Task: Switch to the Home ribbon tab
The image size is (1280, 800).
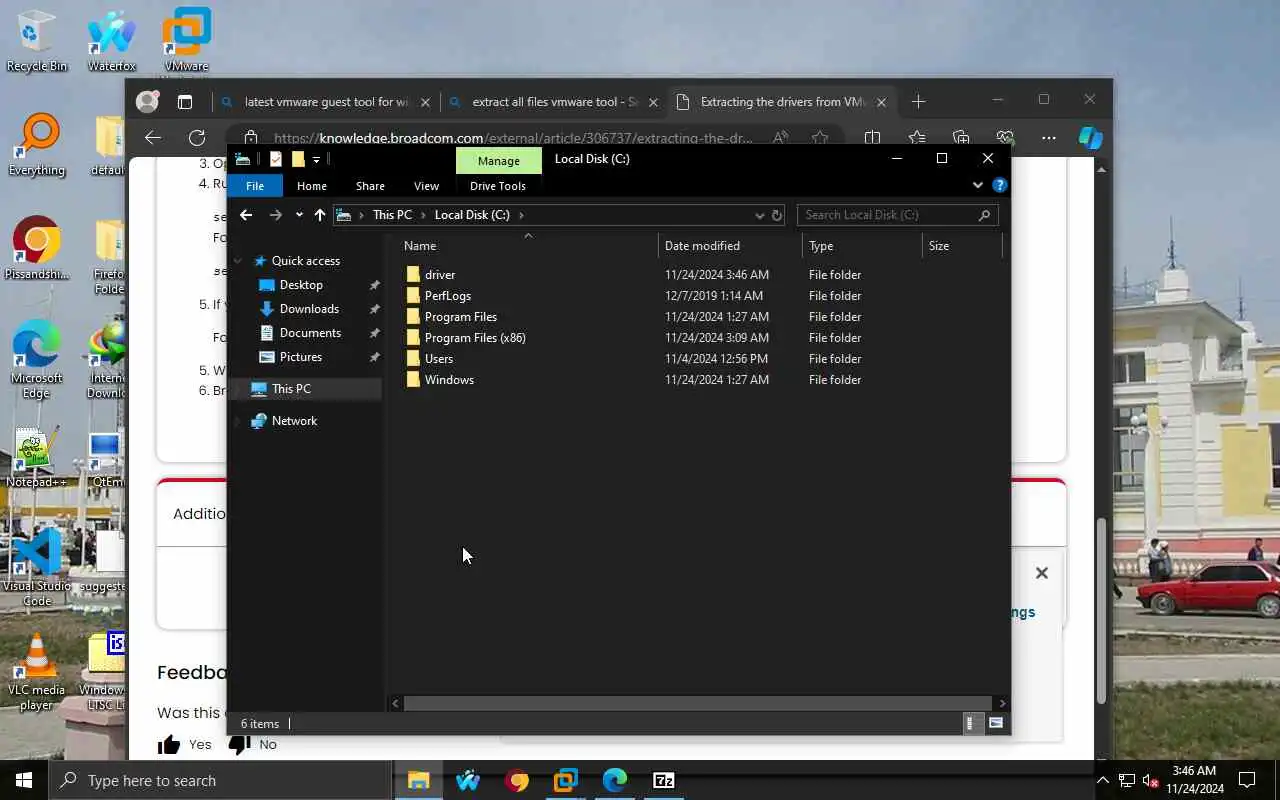Action: pyautogui.click(x=312, y=186)
